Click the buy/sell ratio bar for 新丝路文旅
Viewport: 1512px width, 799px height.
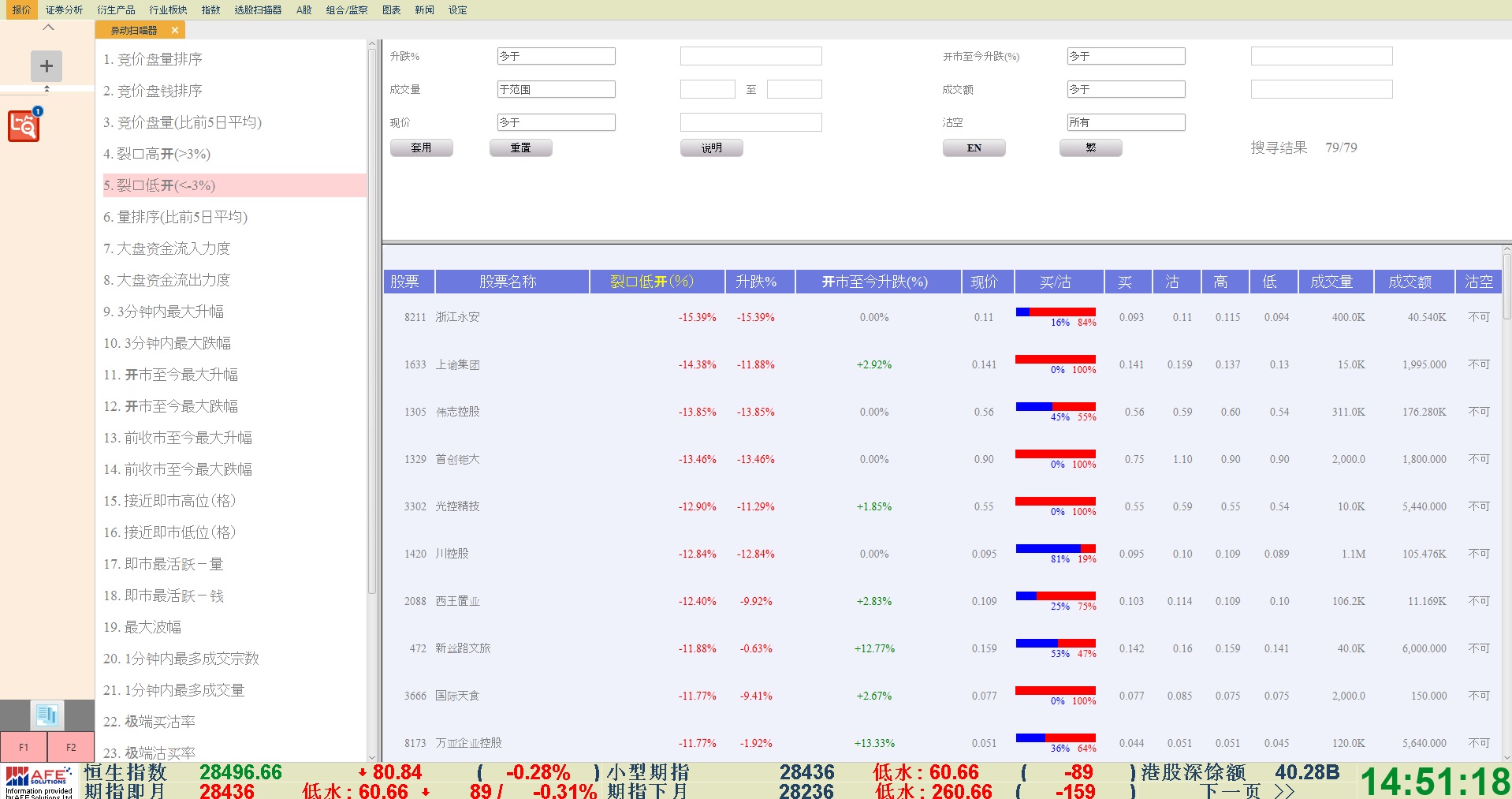(1056, 644)
